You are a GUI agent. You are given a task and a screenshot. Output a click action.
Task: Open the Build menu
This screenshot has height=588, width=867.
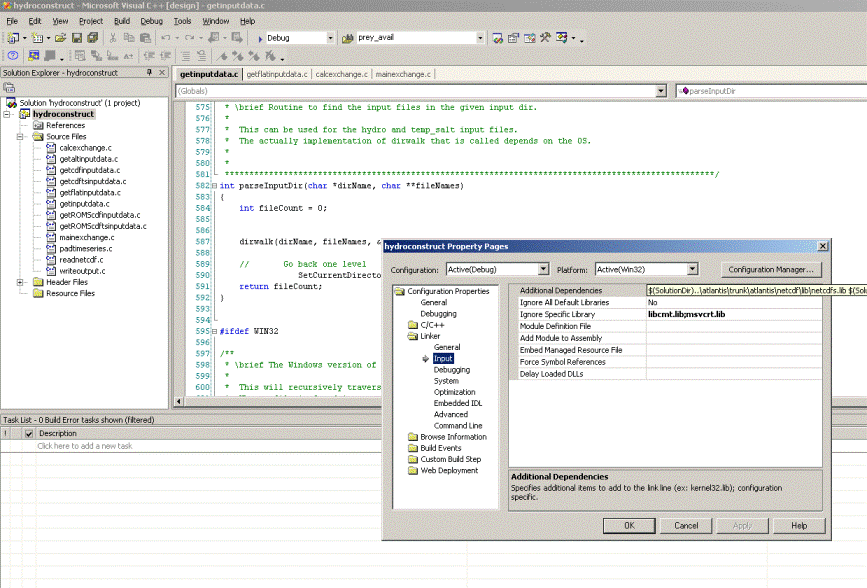pyautogui.click(x=121, y=20)
